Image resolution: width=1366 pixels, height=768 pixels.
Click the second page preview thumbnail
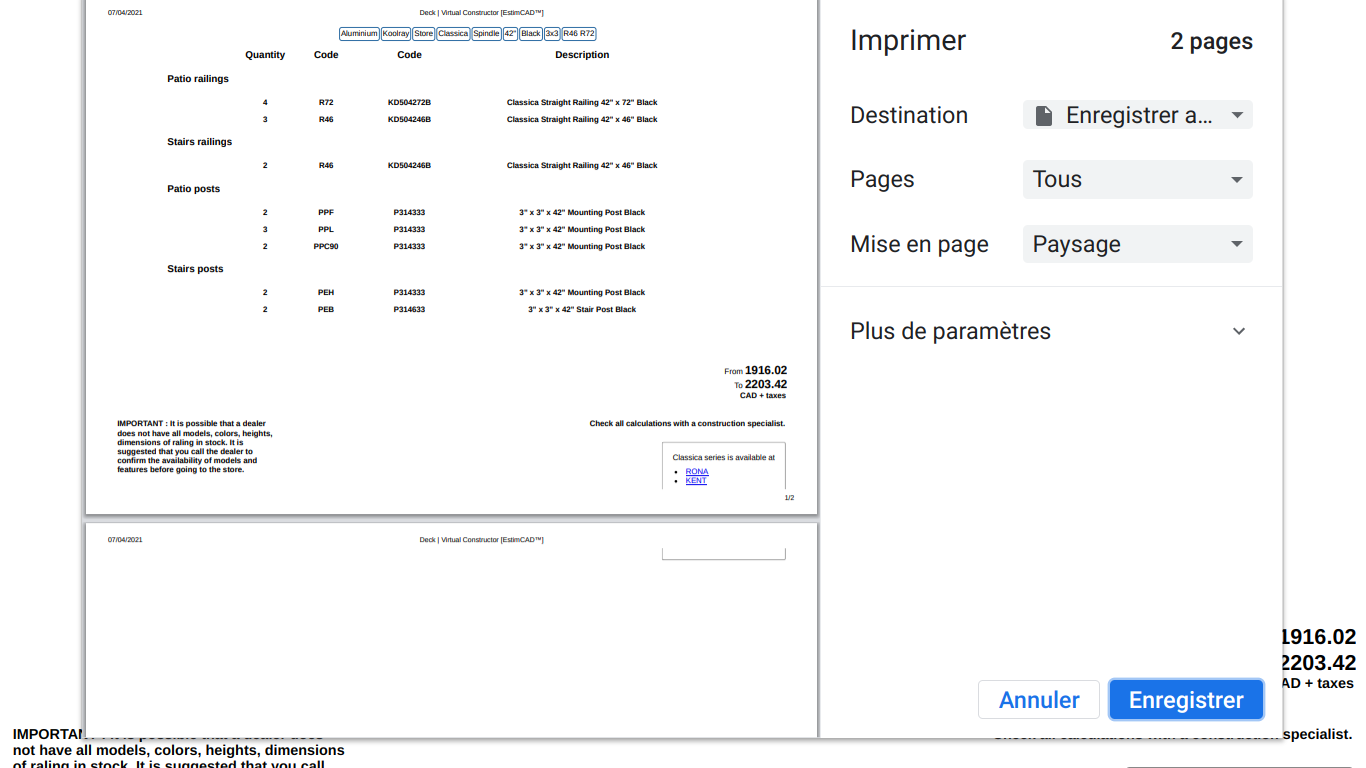tap(451, 630)
